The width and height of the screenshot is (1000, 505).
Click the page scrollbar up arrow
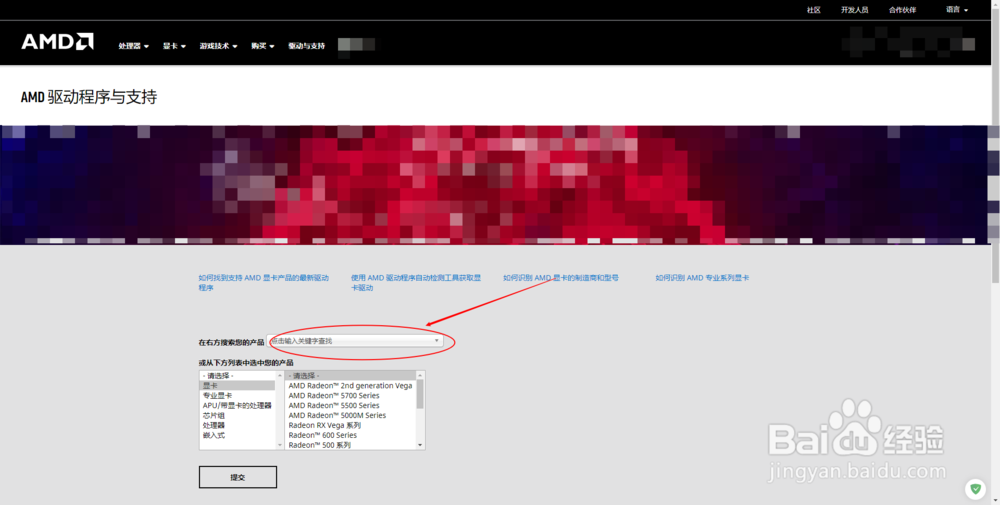click(x=996, y=4)
